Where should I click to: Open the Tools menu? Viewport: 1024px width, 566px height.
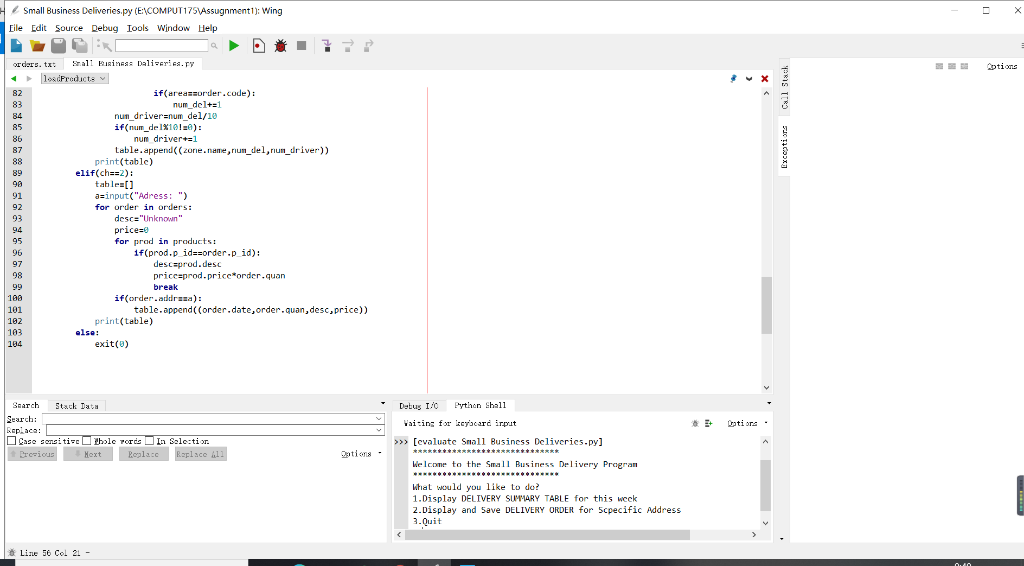(137, 28)
